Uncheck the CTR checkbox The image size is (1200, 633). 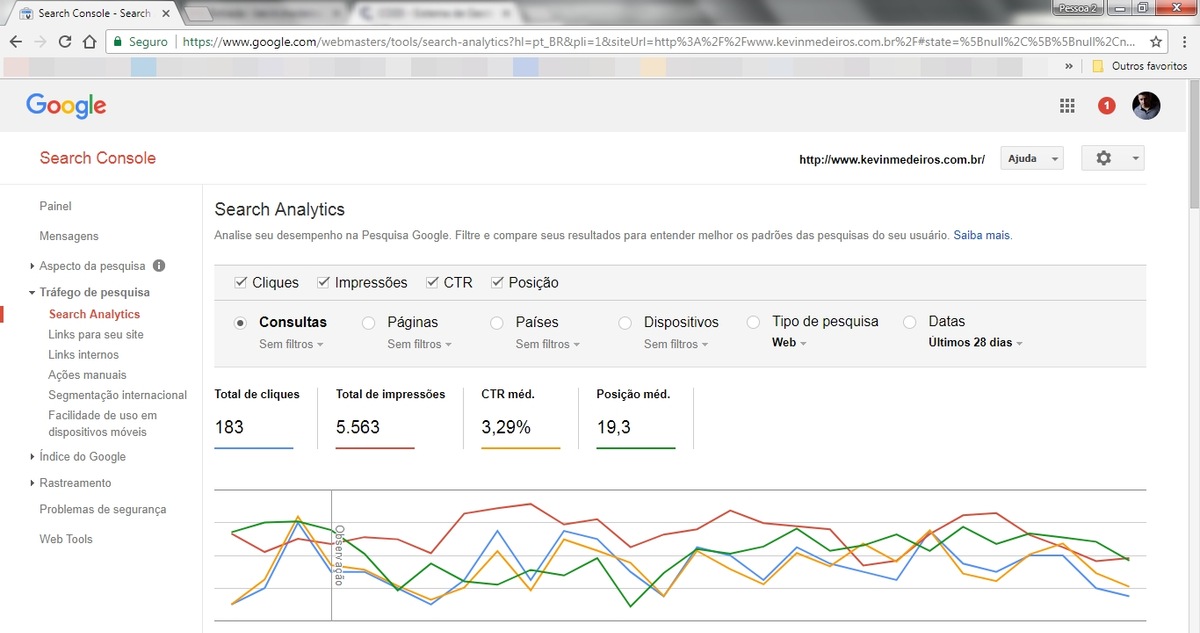[x=432, y=283]
